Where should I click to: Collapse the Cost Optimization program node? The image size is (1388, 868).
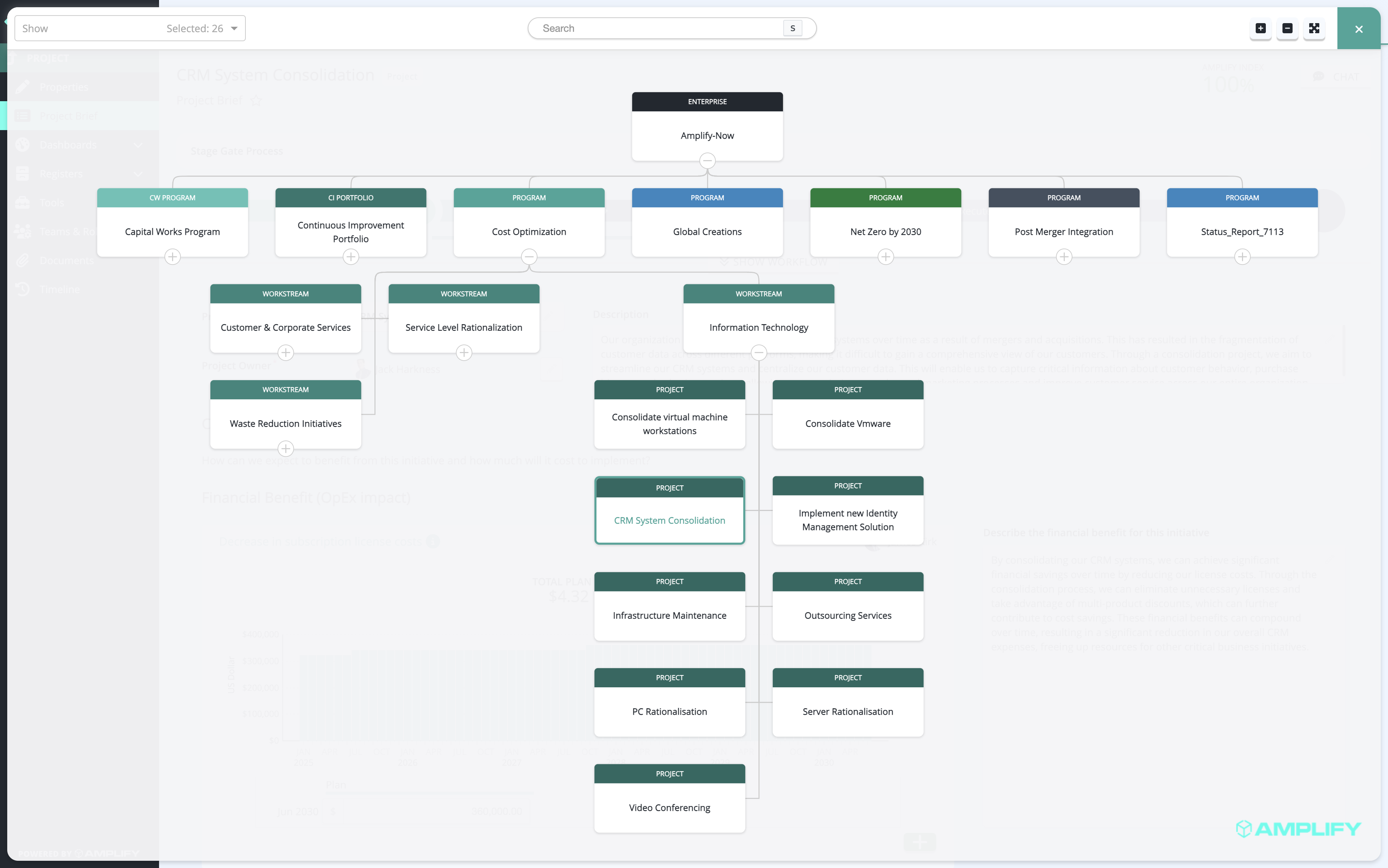click(x=529, y=257)
